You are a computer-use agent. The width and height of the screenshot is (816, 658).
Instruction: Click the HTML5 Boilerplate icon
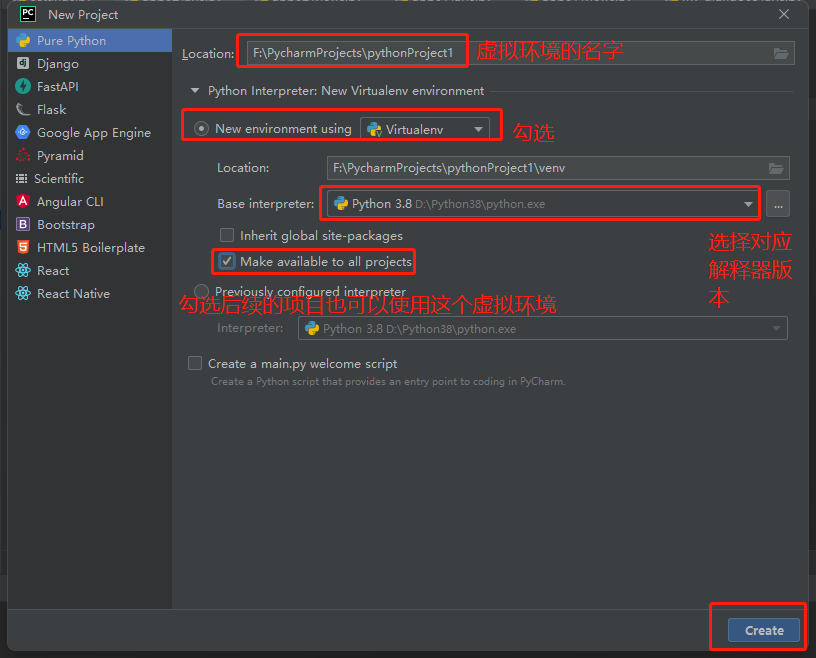click(x=23, y=247)
